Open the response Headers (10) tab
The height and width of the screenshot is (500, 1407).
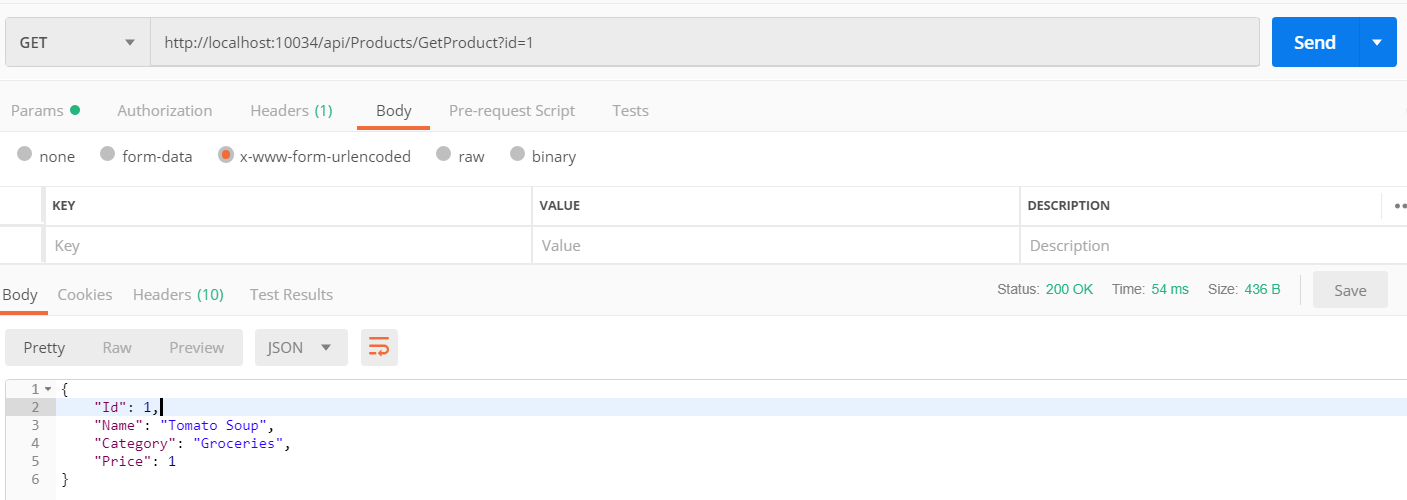[x=178, y=294]
